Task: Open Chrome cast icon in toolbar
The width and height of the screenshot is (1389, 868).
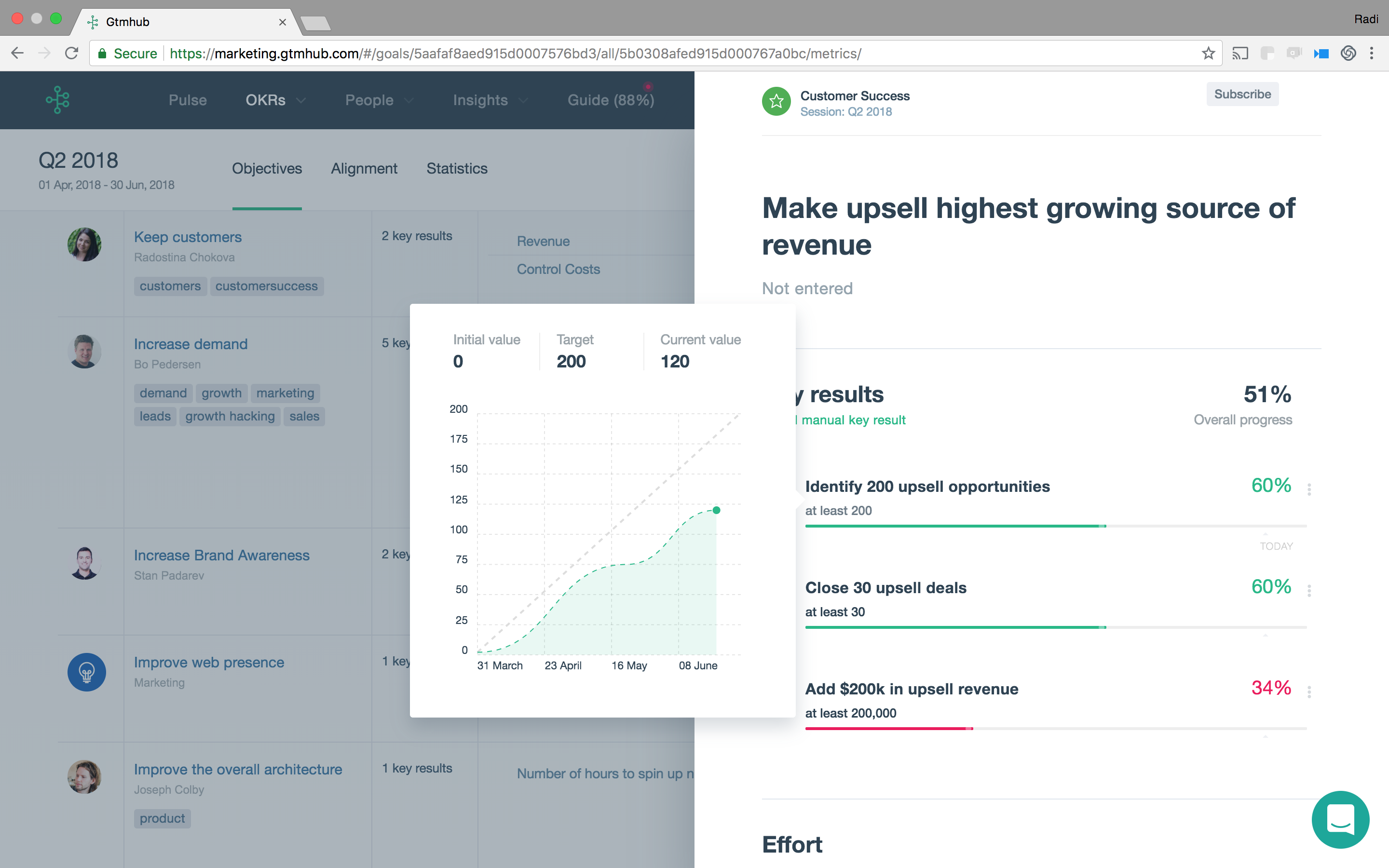Action: [1240, 54]
